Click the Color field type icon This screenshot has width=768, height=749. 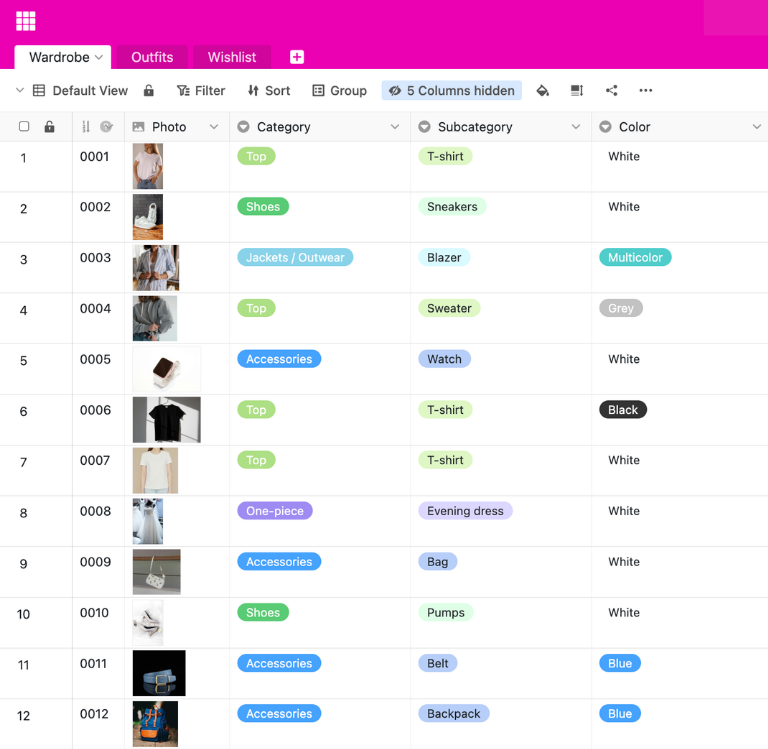click(x=605, y=127)
